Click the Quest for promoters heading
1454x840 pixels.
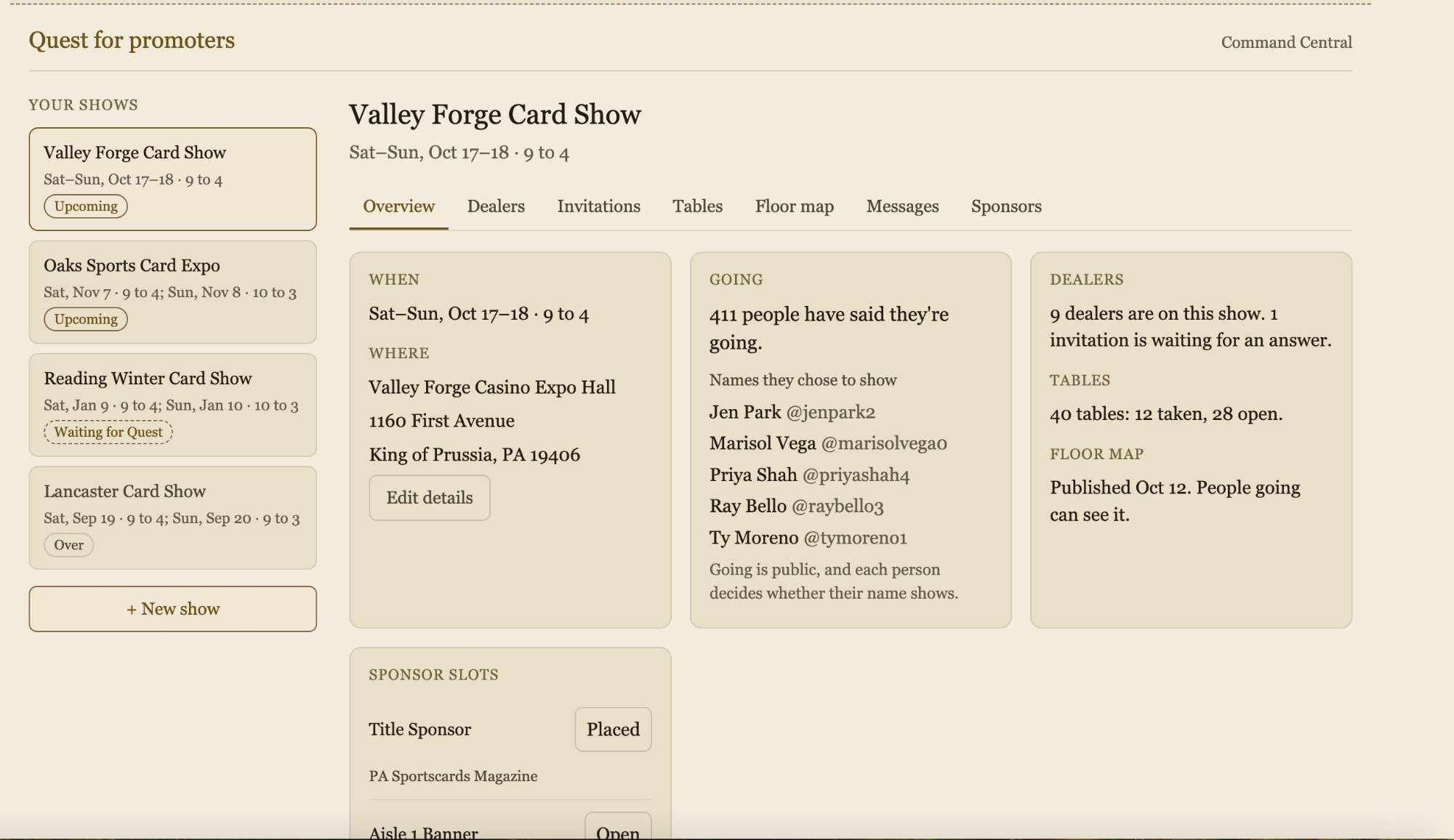pyautogui.click(x=132, y=40)
